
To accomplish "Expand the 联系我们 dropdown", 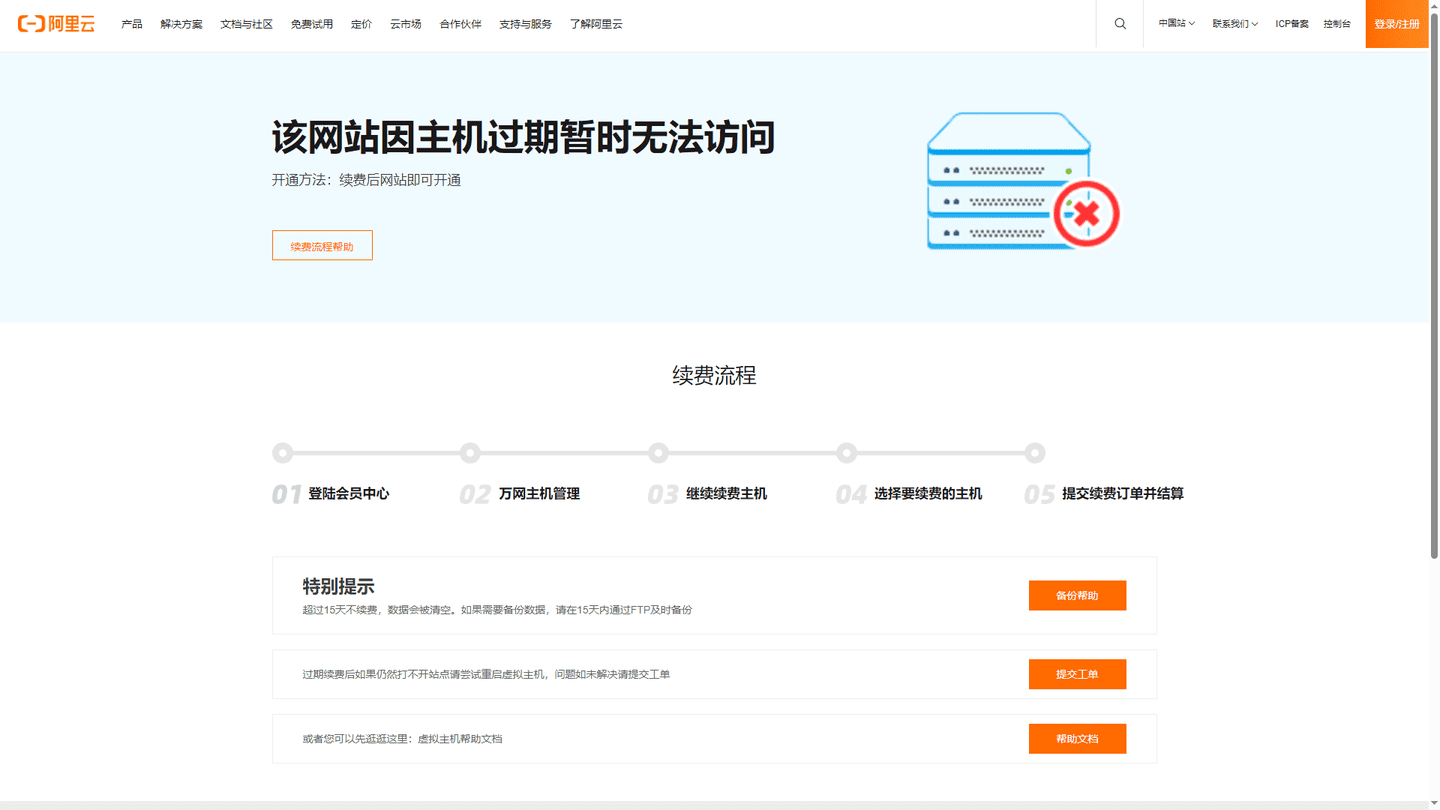I will [1235, 24].
